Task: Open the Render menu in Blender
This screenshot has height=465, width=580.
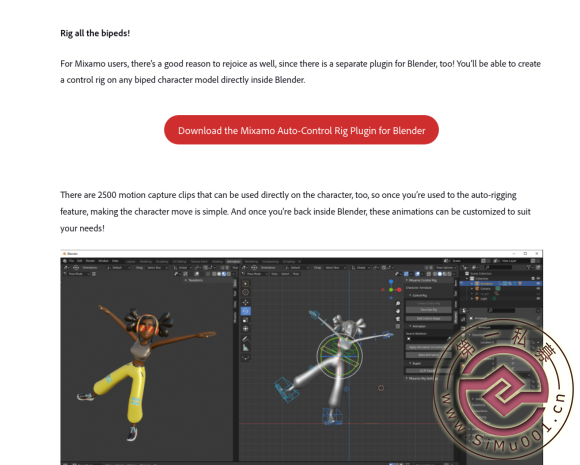Action: click(x=90, y=261)
